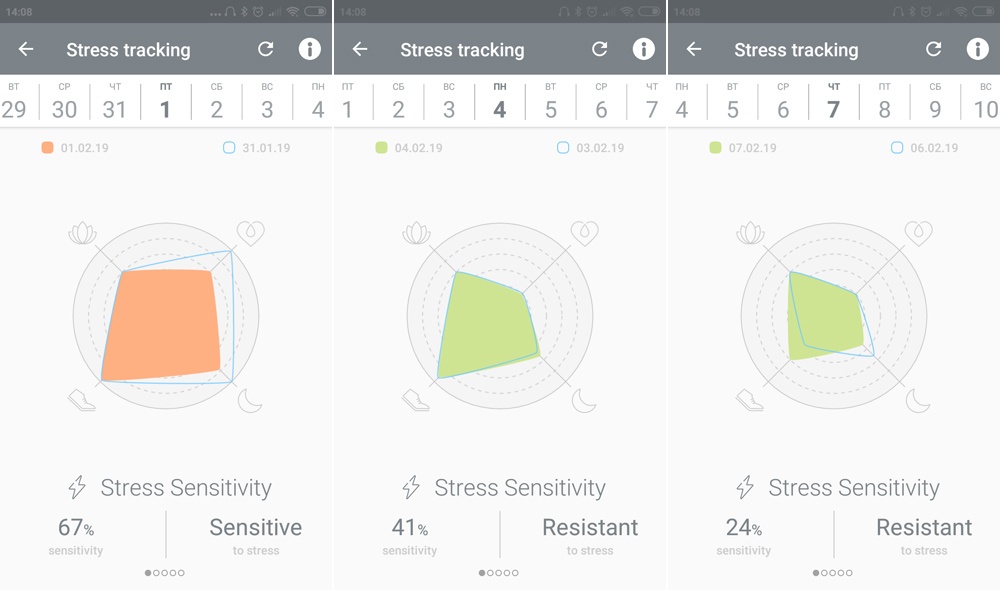The image size is (1000, 590).
Task: Tap the sneaker activity icon on the right chart
Action: click(749, 400)
